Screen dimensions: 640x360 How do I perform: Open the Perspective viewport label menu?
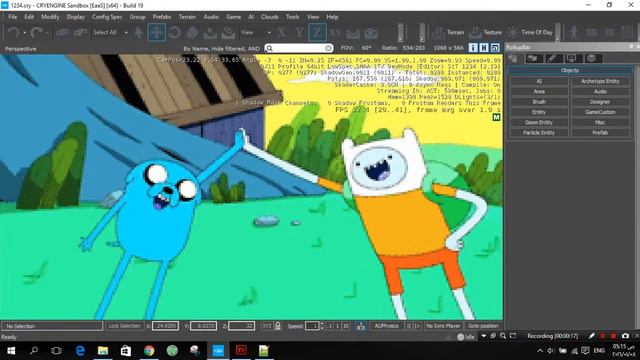(x=20, y=49)
